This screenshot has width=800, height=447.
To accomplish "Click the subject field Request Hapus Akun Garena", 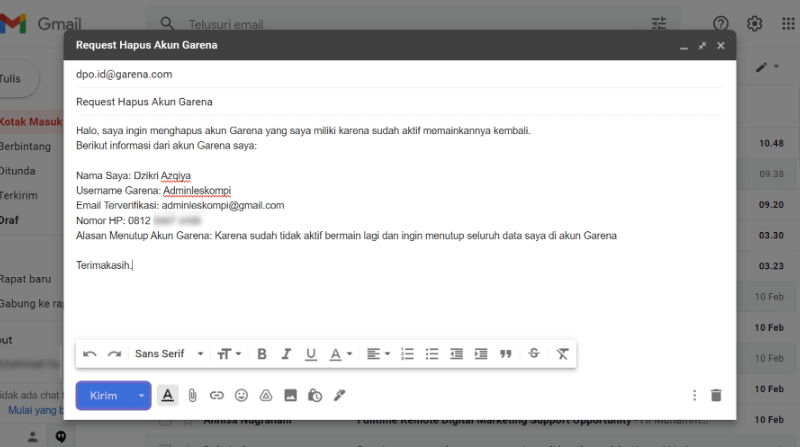I will [x=399, y=102].
